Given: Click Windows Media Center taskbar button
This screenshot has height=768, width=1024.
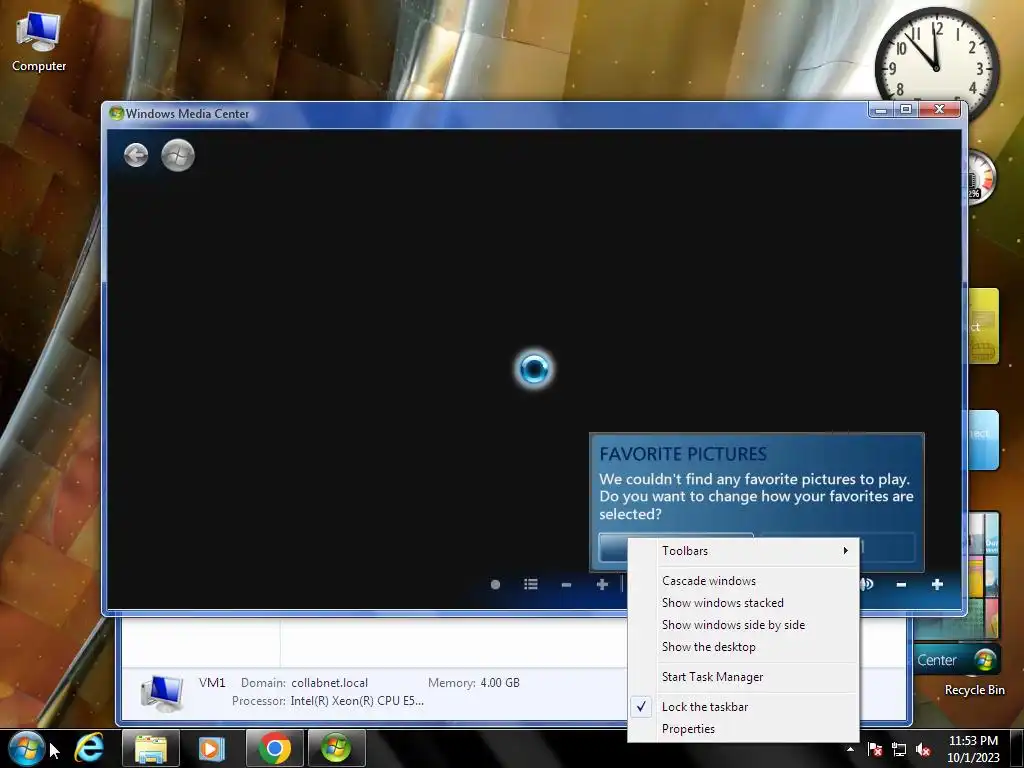Looking at the screenshot, I should tap(336, 748).
